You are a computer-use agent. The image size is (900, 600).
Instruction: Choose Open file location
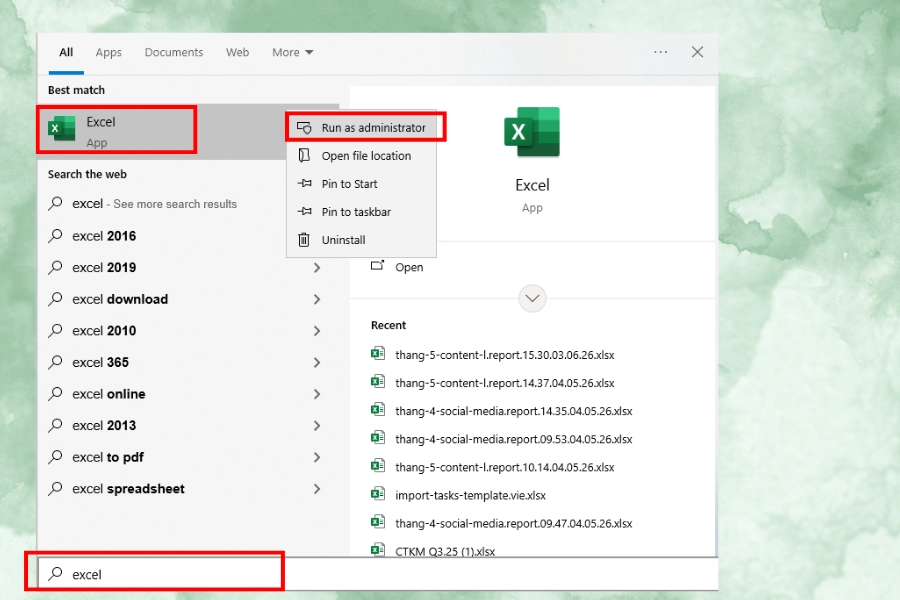[x=361, y=156]
